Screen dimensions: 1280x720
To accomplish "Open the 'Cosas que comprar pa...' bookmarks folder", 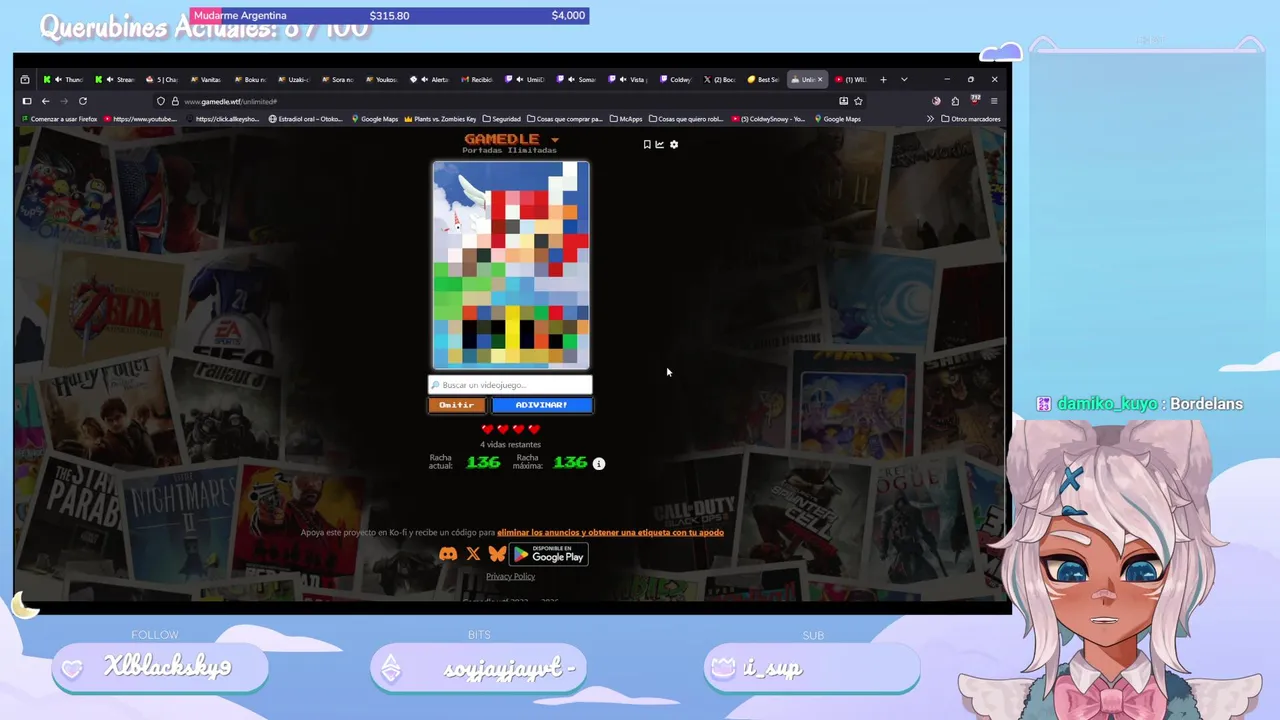I will pyautogui.click(x=565, y=119).
